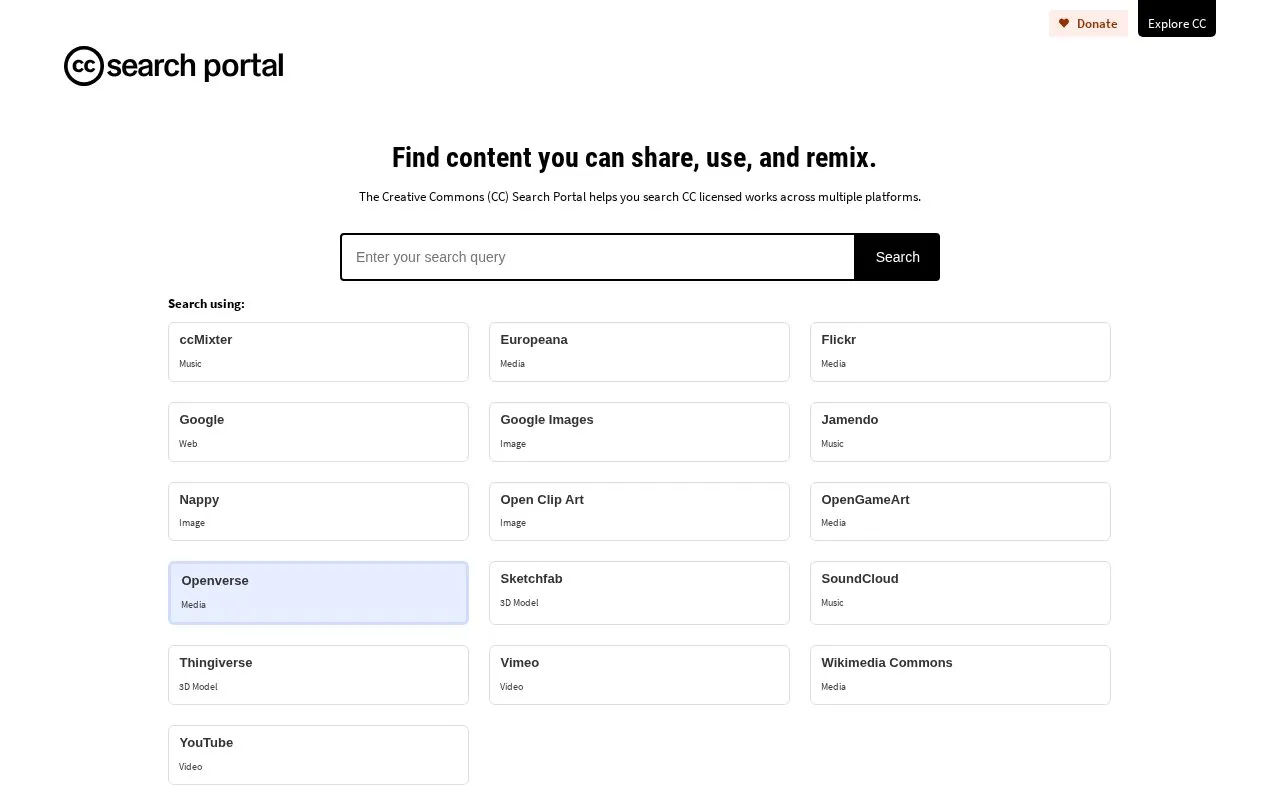The width and height of the screenshot is (1280, 800).
Task: Select Thingiverse 3D Model source
Action: pos(318,675)
